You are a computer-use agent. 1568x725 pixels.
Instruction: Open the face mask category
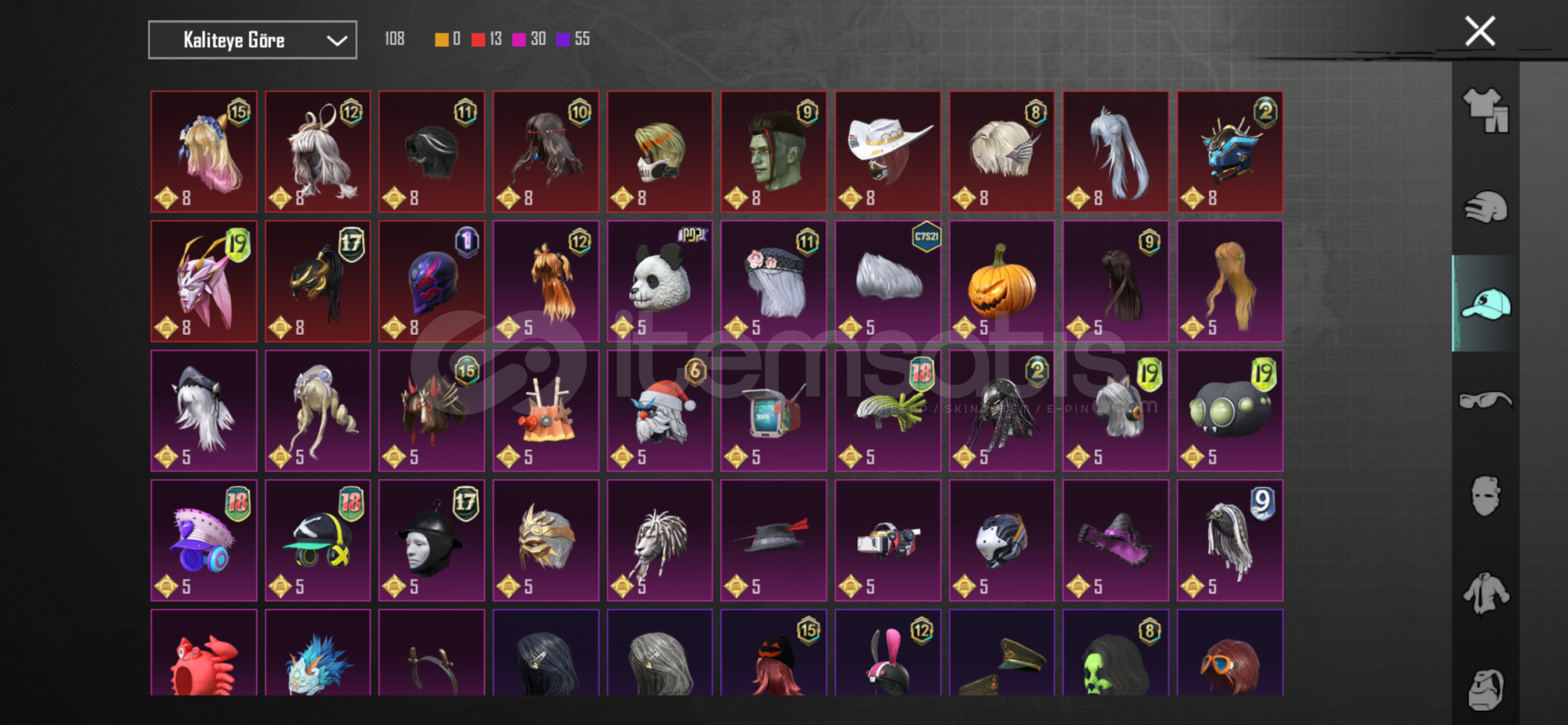[1485, 496]
